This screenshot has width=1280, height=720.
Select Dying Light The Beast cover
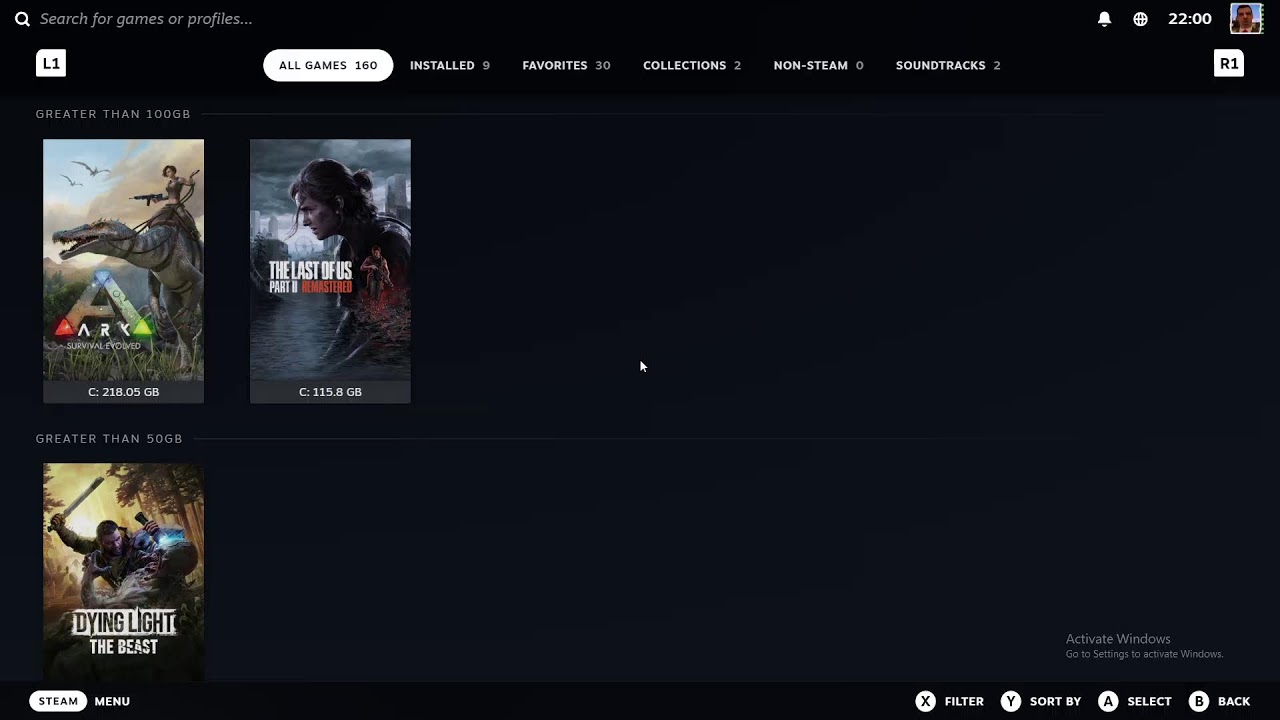pyautogui.click(x=123, y=572)
